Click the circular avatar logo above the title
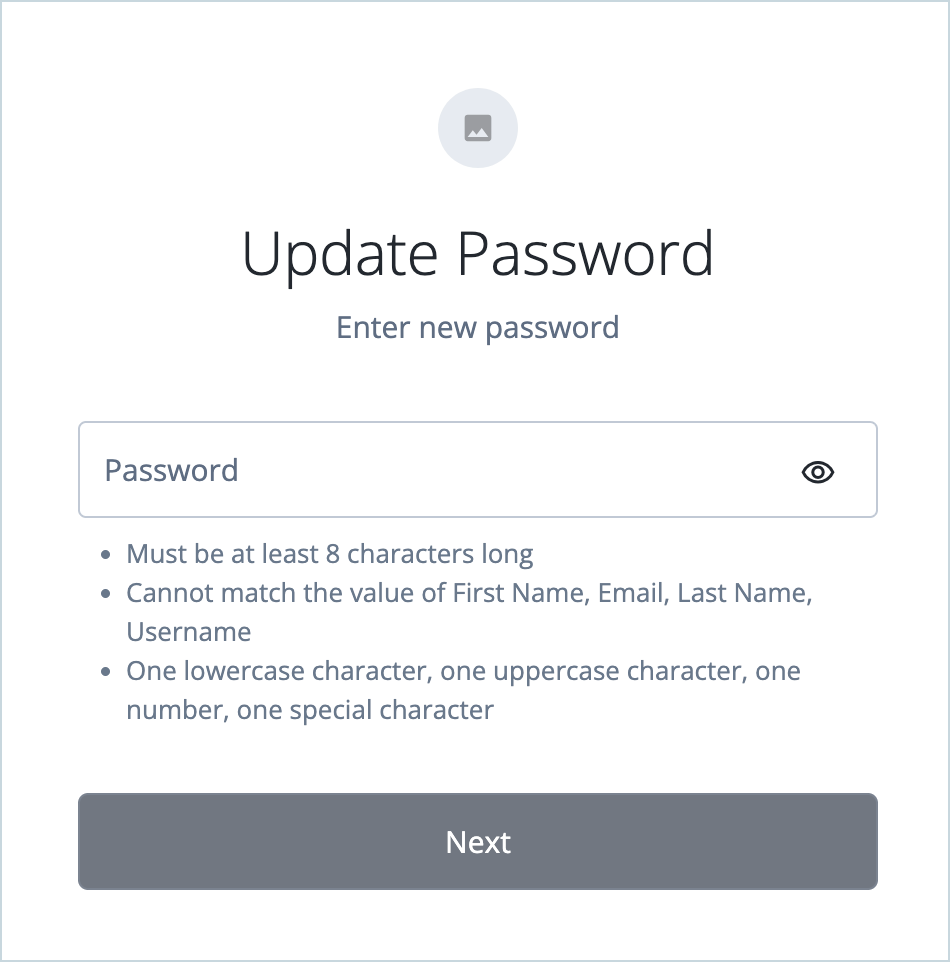950x962 pixels. click(x=478, y=128)
